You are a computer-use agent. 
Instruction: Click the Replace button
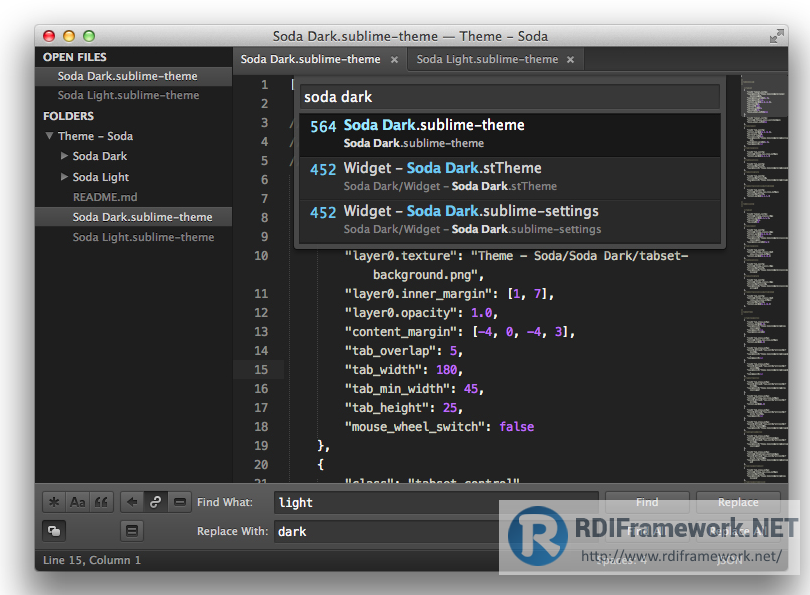738,502
